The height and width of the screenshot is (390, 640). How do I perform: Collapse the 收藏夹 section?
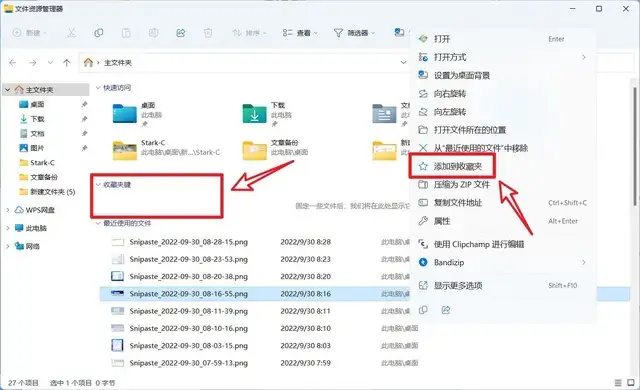(98, 185)
